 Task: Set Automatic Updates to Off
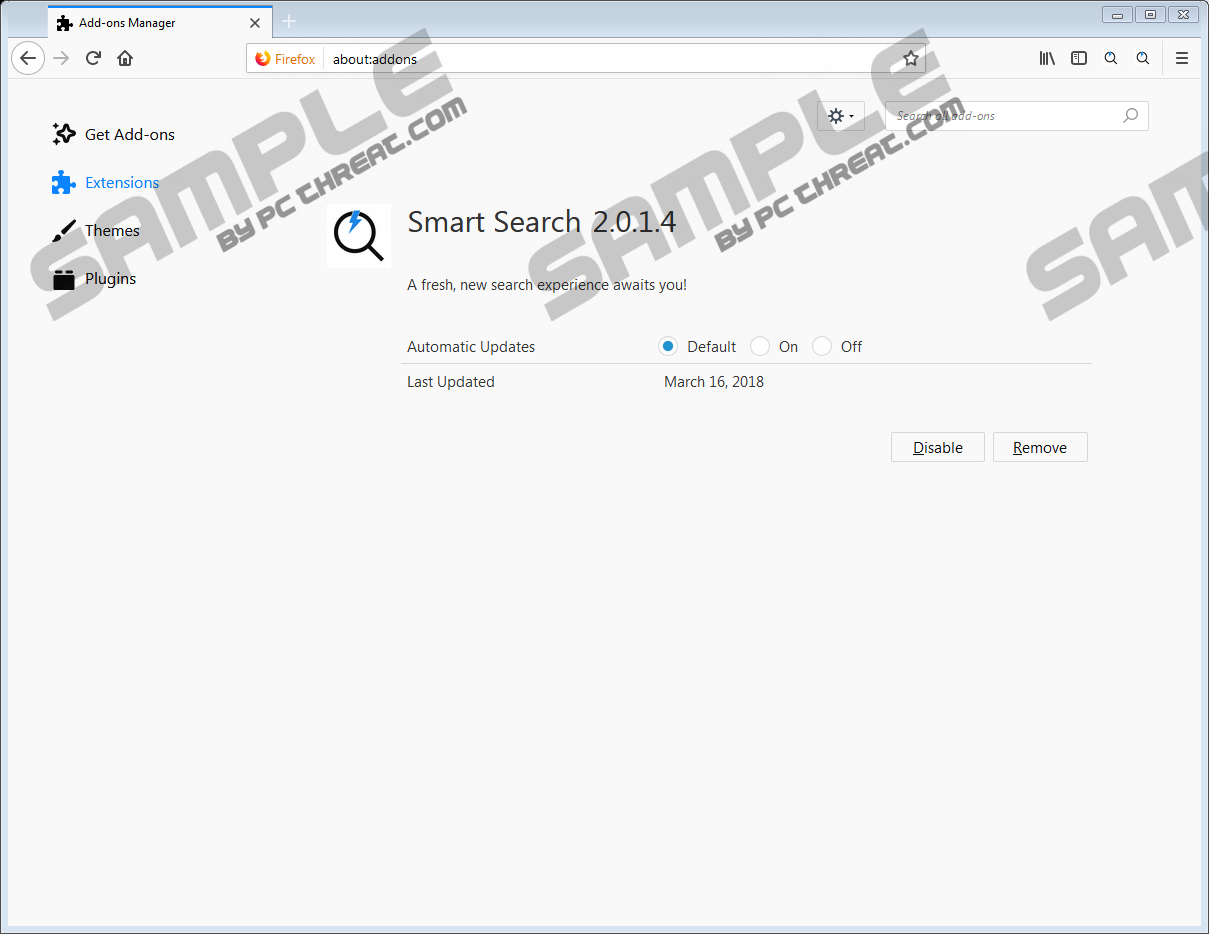822,347
